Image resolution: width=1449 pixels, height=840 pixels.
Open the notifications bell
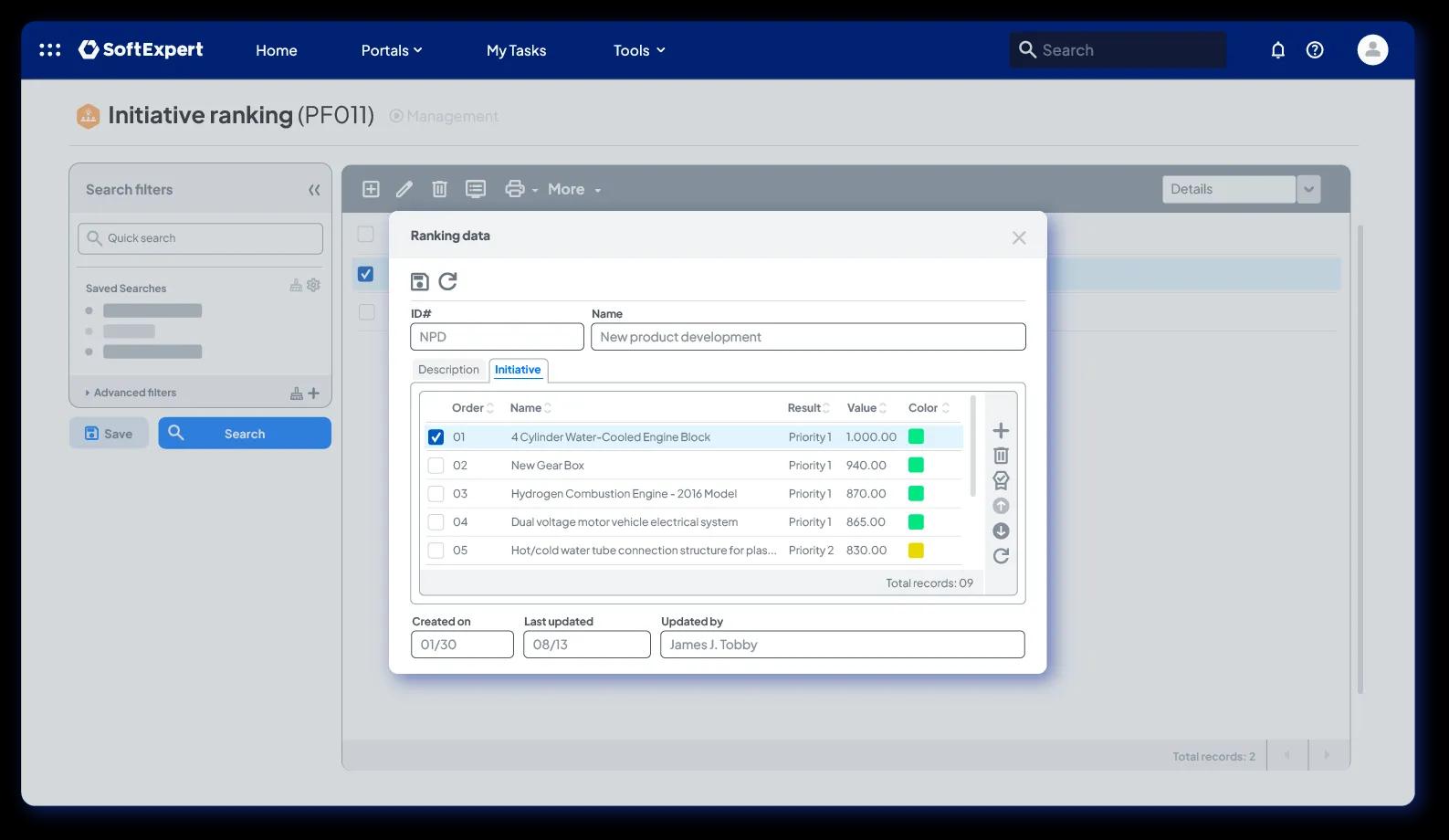pos(1278,50)
